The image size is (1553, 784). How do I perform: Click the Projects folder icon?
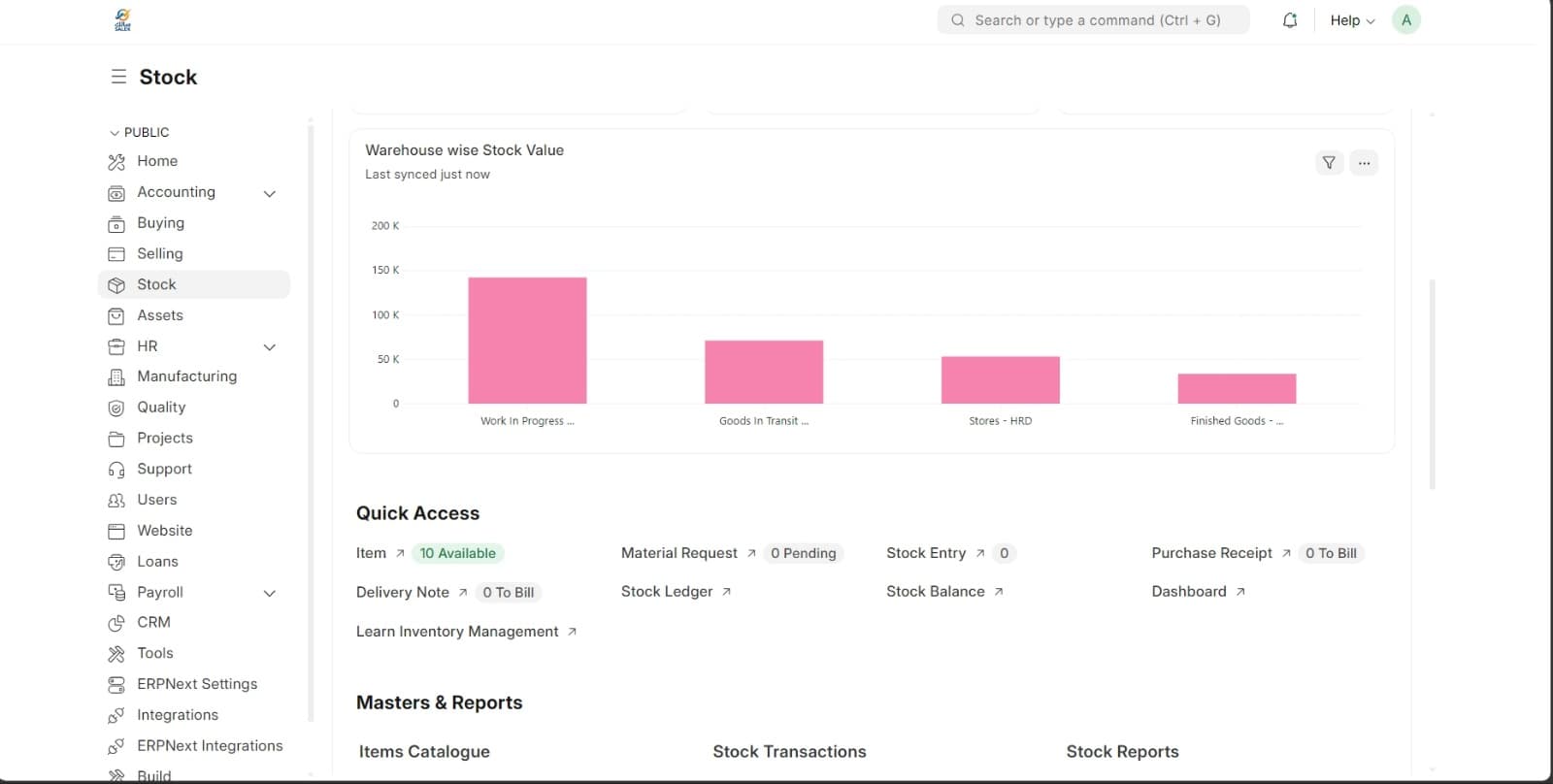[116, 439]
